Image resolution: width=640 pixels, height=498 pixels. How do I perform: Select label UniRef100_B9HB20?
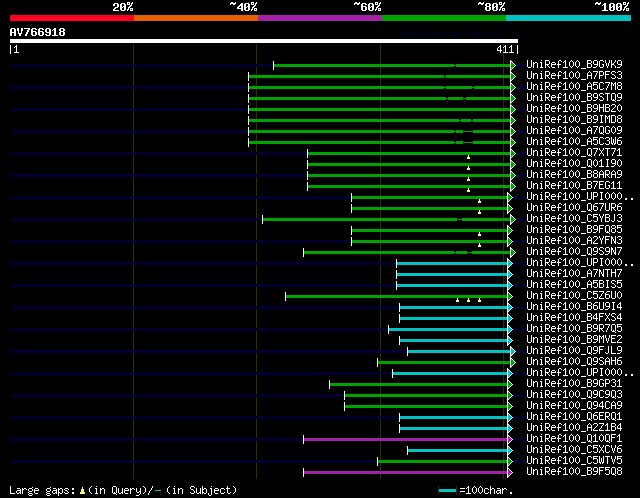574,109
